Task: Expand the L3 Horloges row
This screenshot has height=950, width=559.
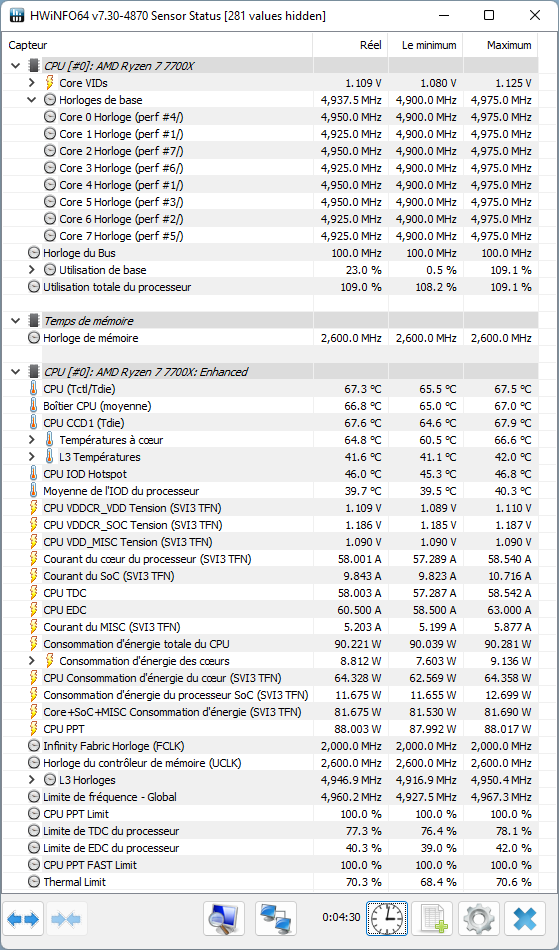Action: point(32,780)
